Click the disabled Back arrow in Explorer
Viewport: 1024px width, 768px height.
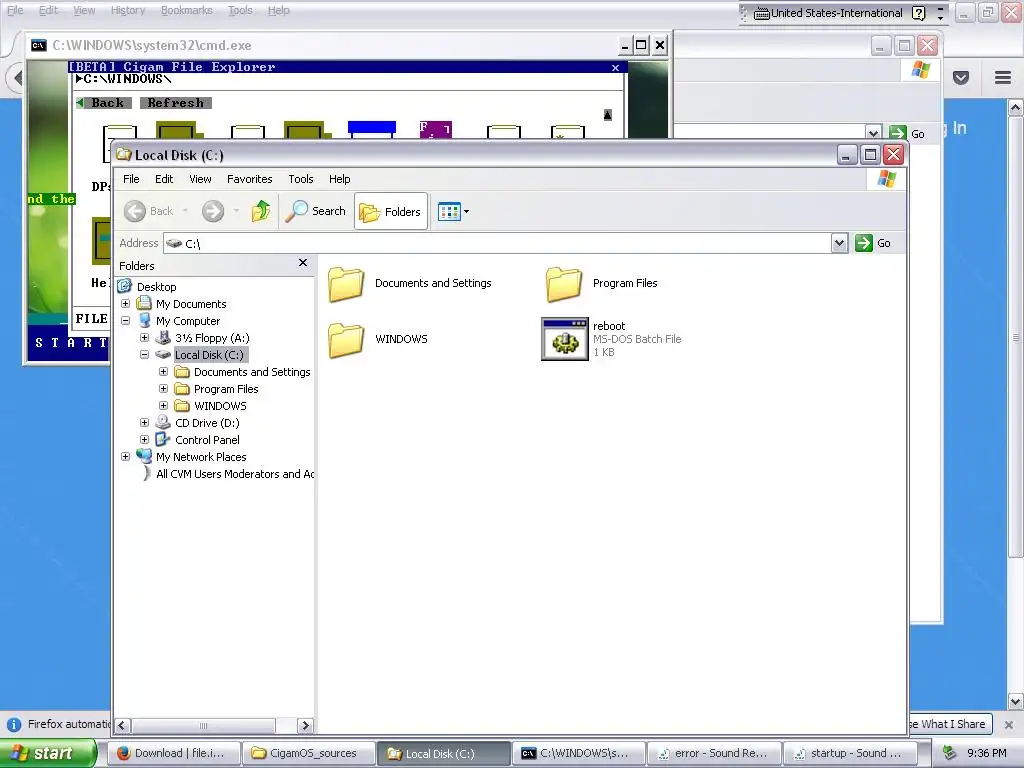point(135,211)
